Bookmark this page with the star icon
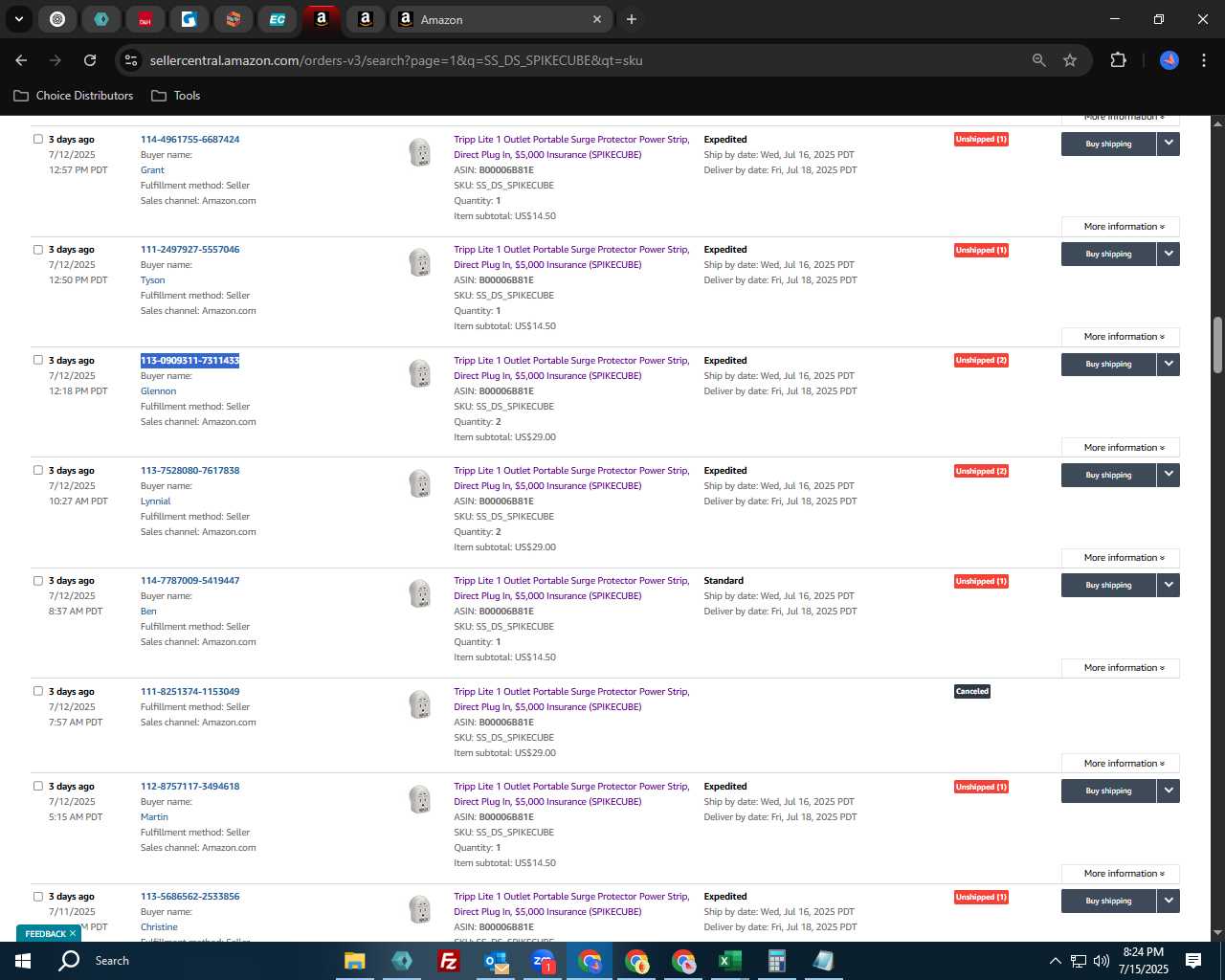Screen dimensions: 1225x980 pyautogui.click(x=1070, y=60)
